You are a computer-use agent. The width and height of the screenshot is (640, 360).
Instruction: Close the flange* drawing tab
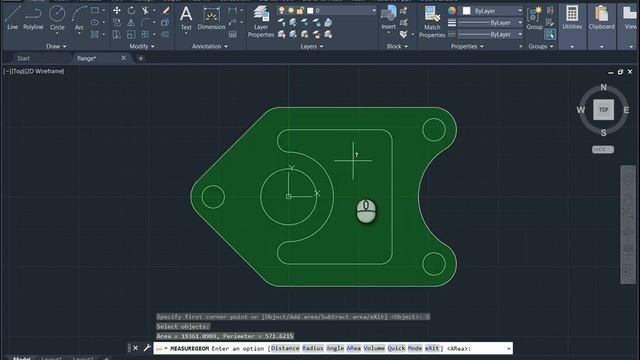(123, 58)
